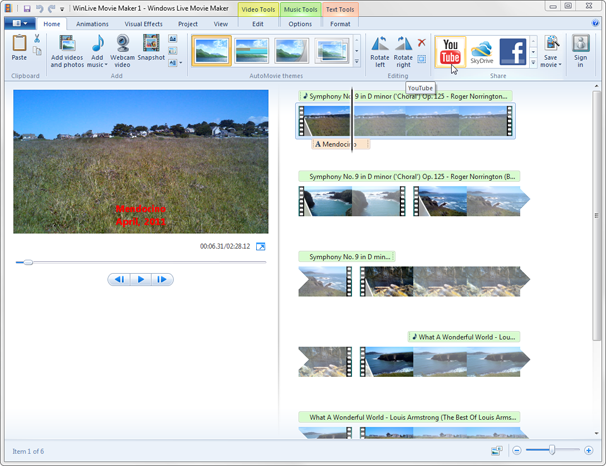Share movie to SkyDrive
The image size is (606, 466).
[x=482, y=52]
